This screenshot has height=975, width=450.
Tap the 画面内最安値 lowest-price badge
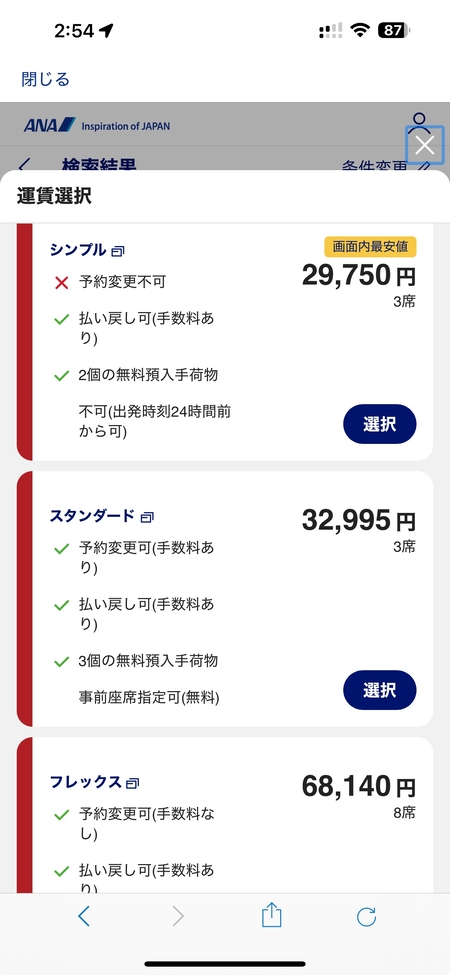370,247
